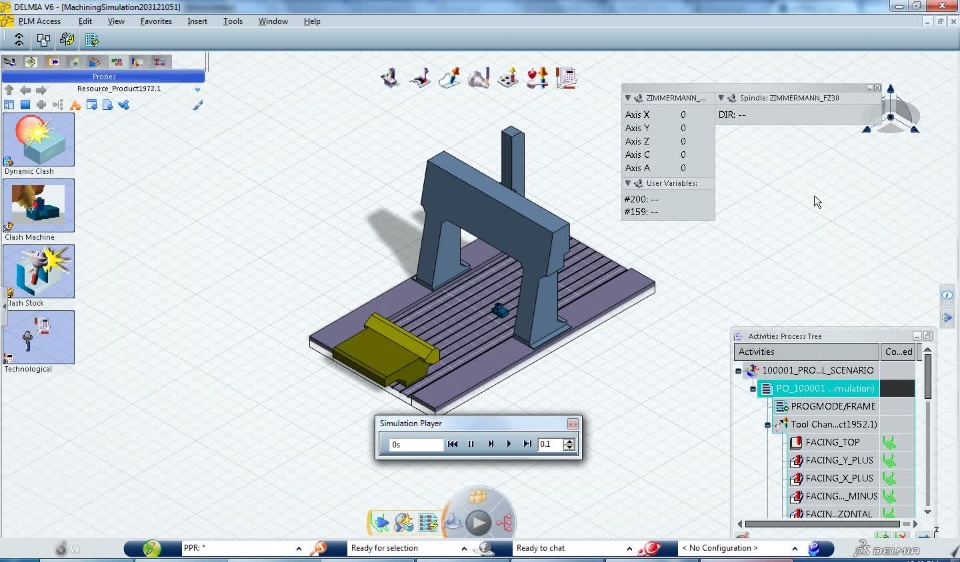The height and width of the screenshot is (562, 960).
Task: Collapse the ZIMMERMANN axis section triangle
Action: point(628,98)
